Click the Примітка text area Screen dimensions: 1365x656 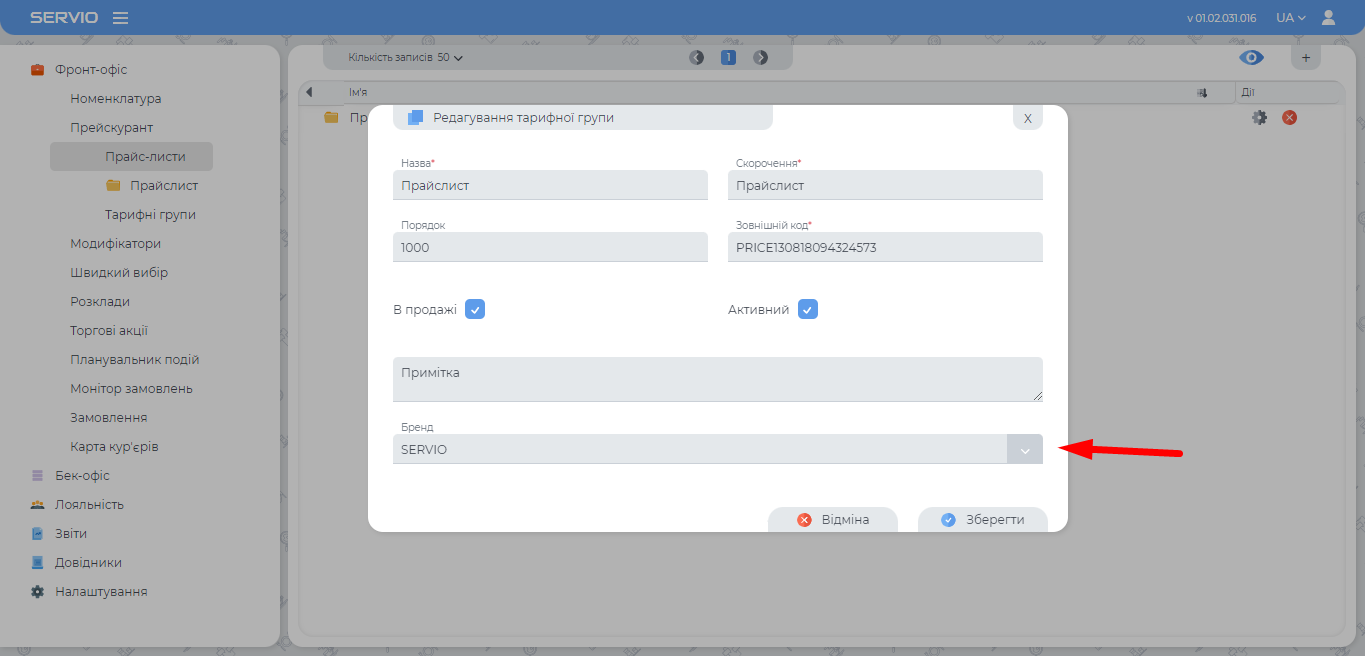(x=717, y=380)
